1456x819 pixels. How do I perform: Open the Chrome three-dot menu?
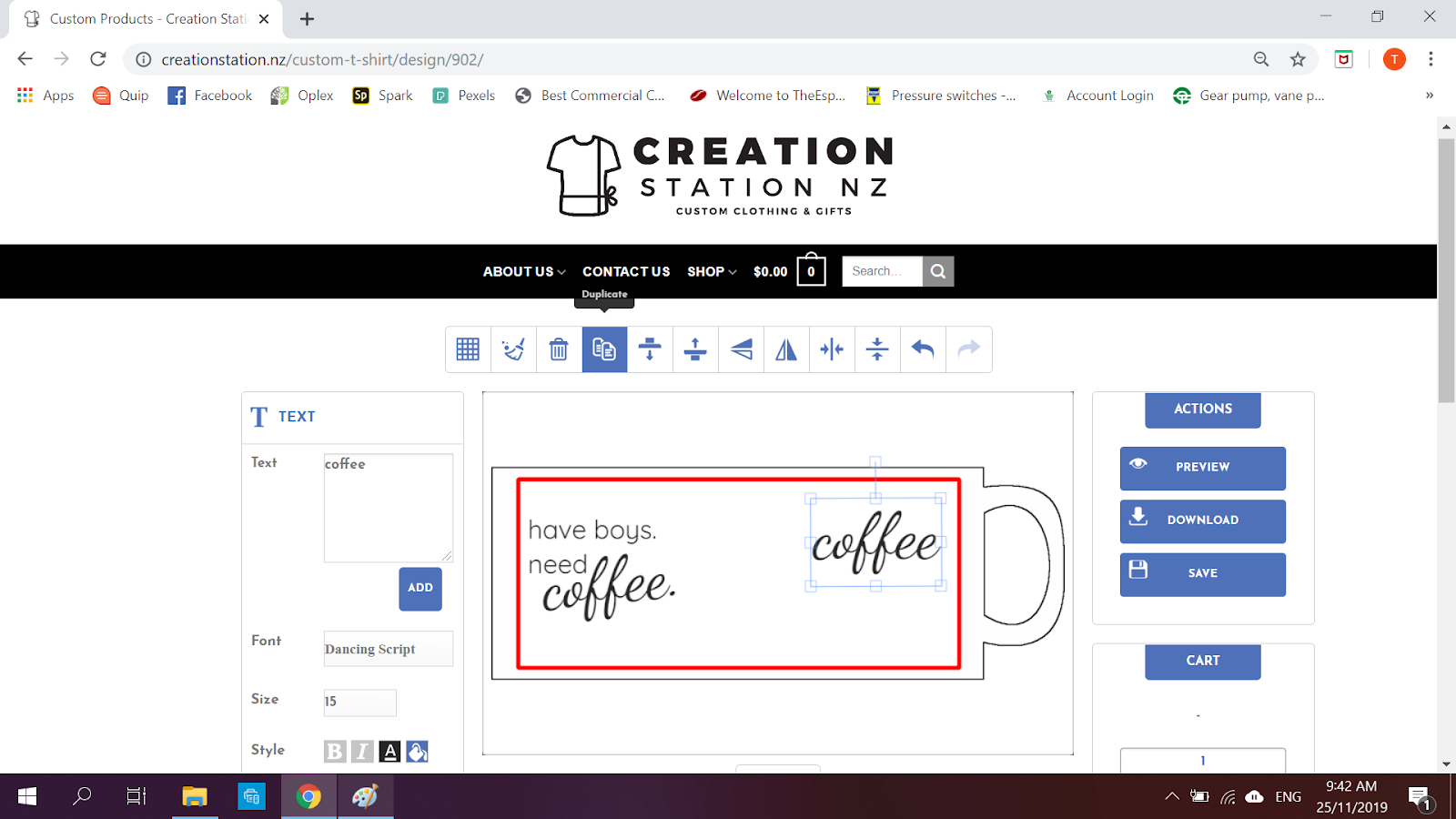[1431, 59]
